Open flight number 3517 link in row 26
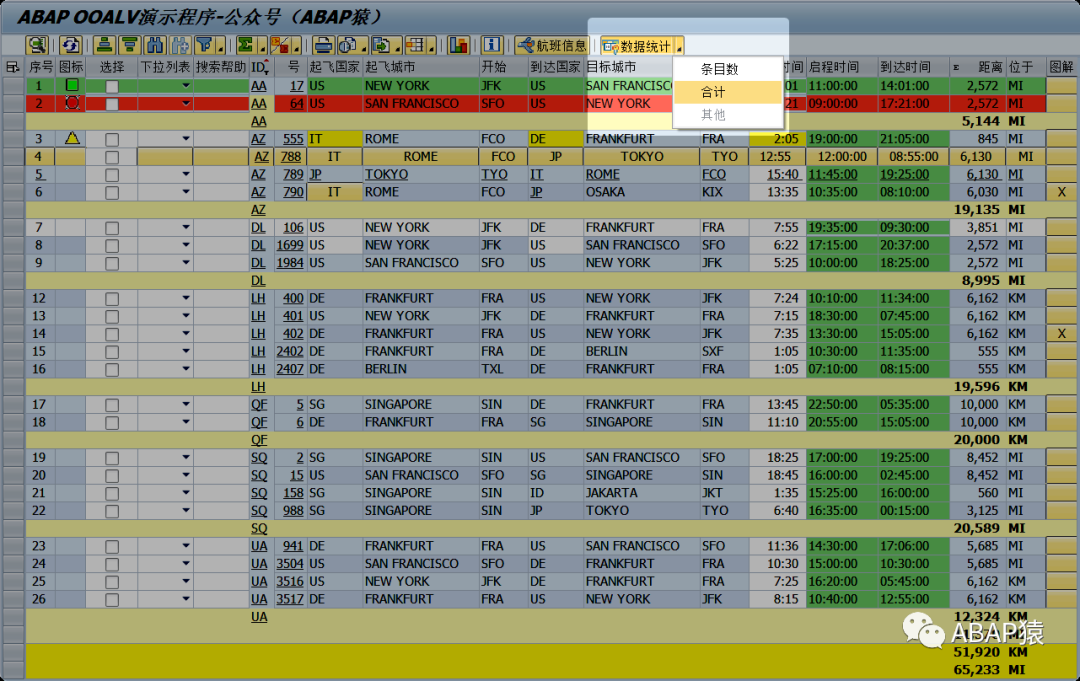Screen dimensions: 1080x681 (290, 599)
